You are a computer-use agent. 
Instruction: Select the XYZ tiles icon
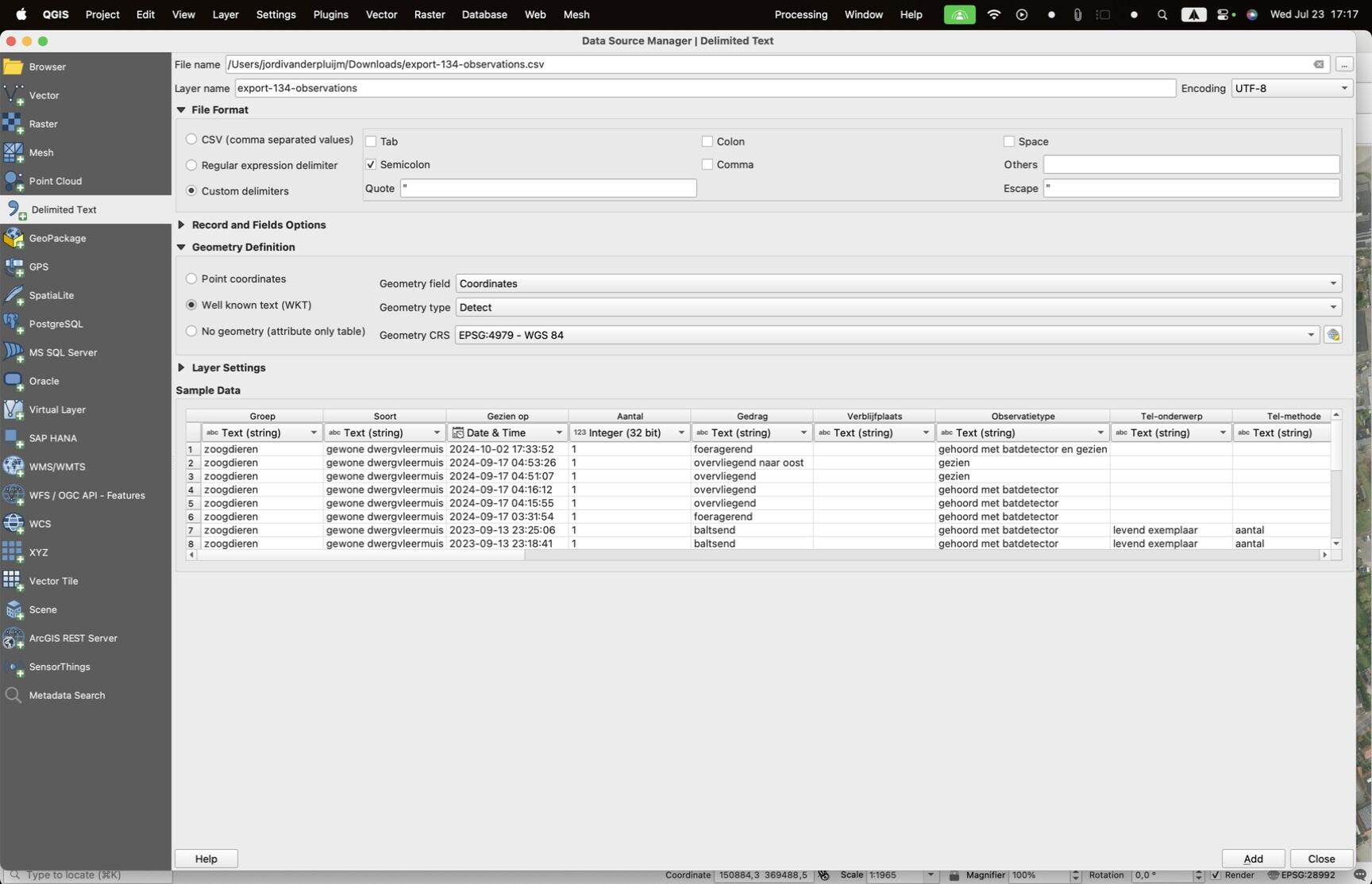point(13,552)
